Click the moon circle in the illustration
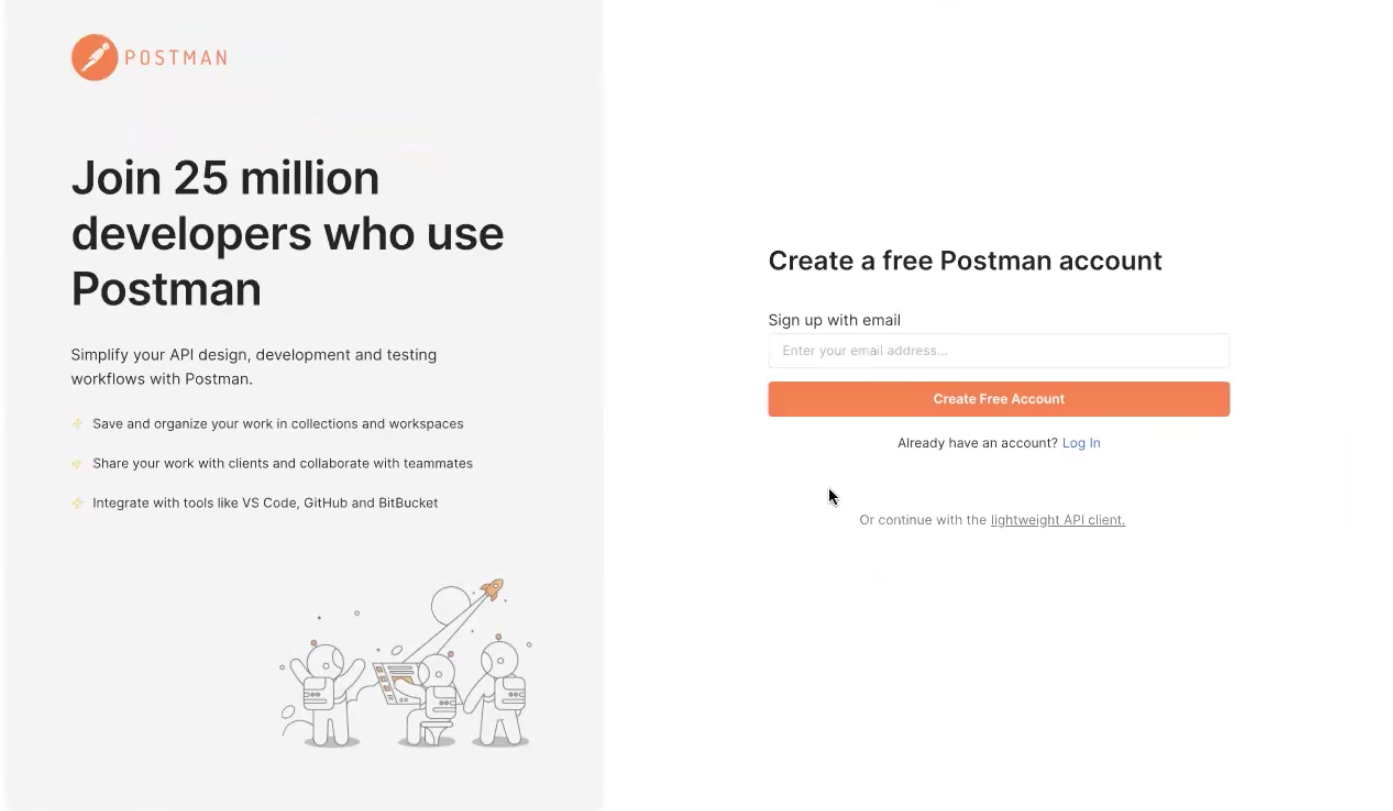1393x811 pixels. (452, 607)
